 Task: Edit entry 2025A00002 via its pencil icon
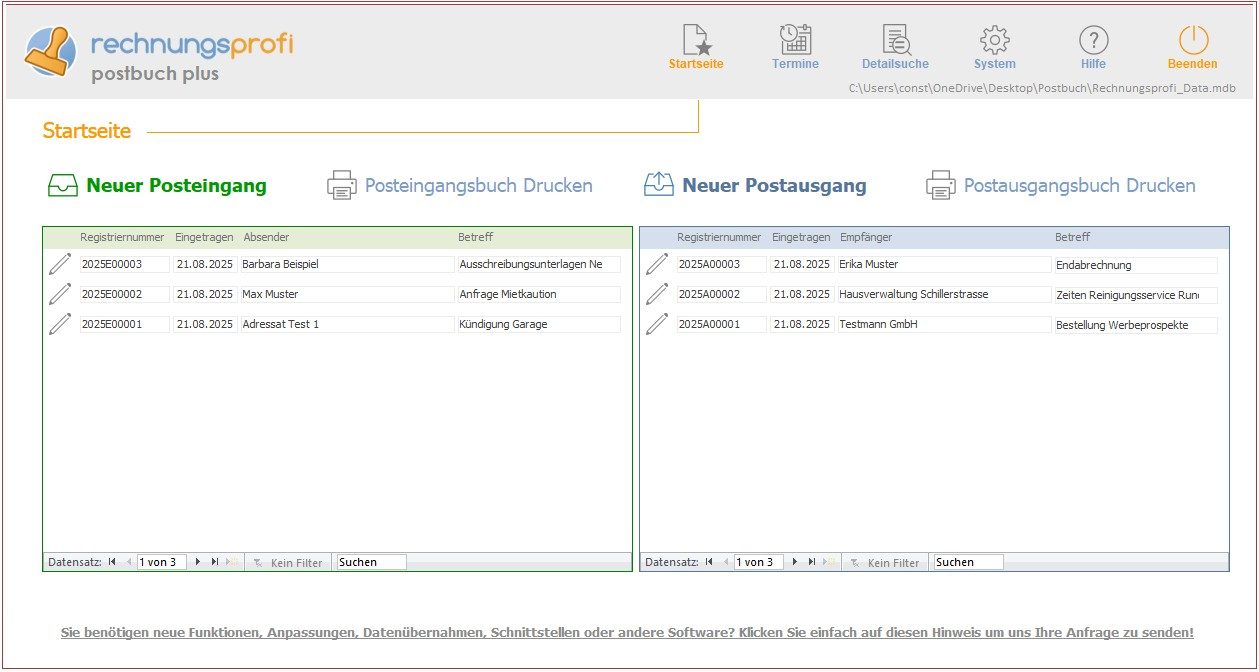(x=657, y=294)
